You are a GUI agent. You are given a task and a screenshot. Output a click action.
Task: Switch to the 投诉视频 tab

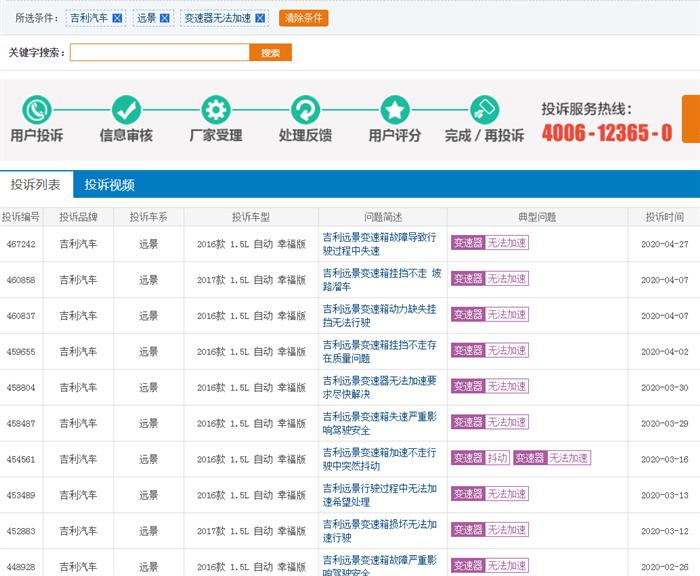click(x=109, y=184)
